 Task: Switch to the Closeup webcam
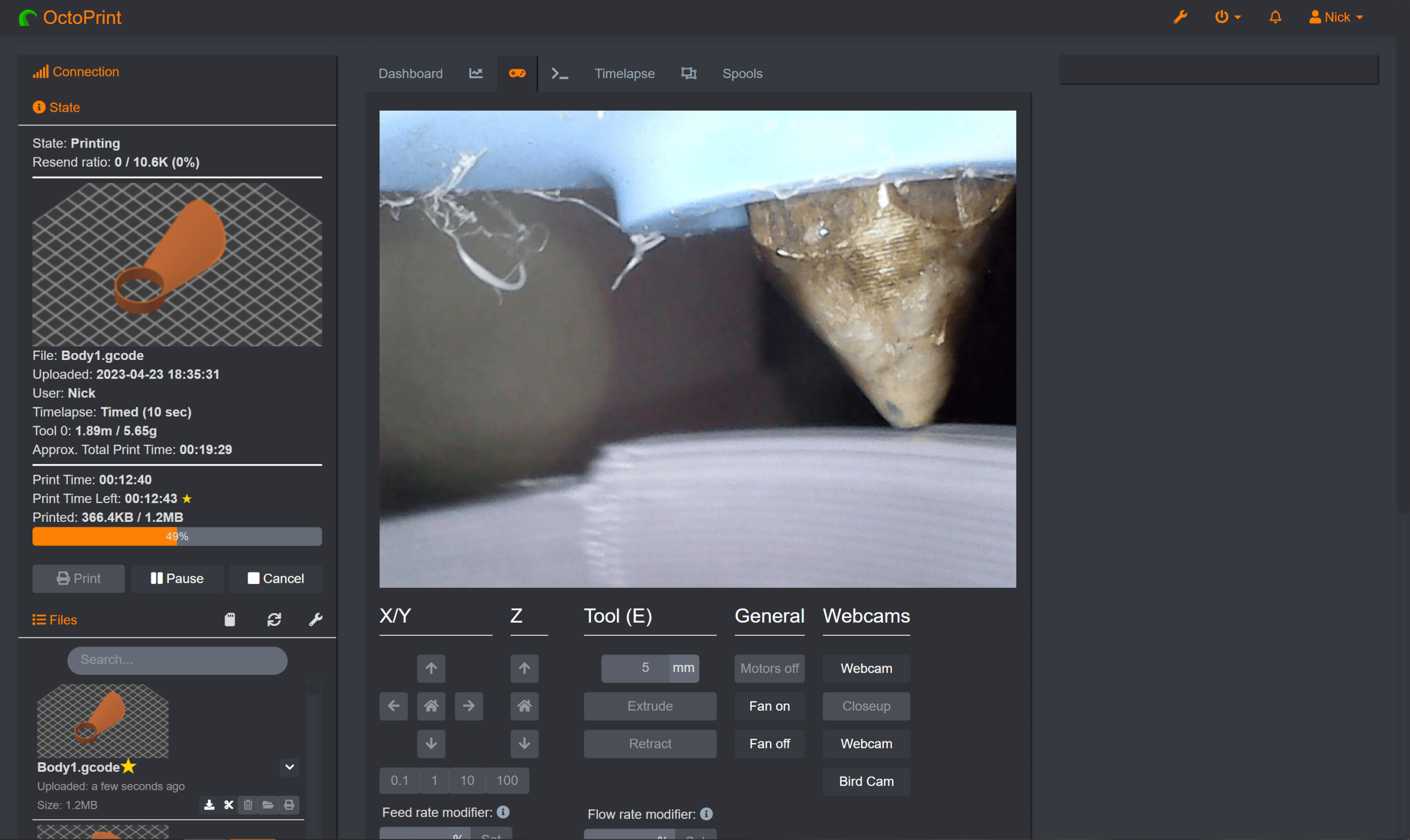tap(866, 706)
